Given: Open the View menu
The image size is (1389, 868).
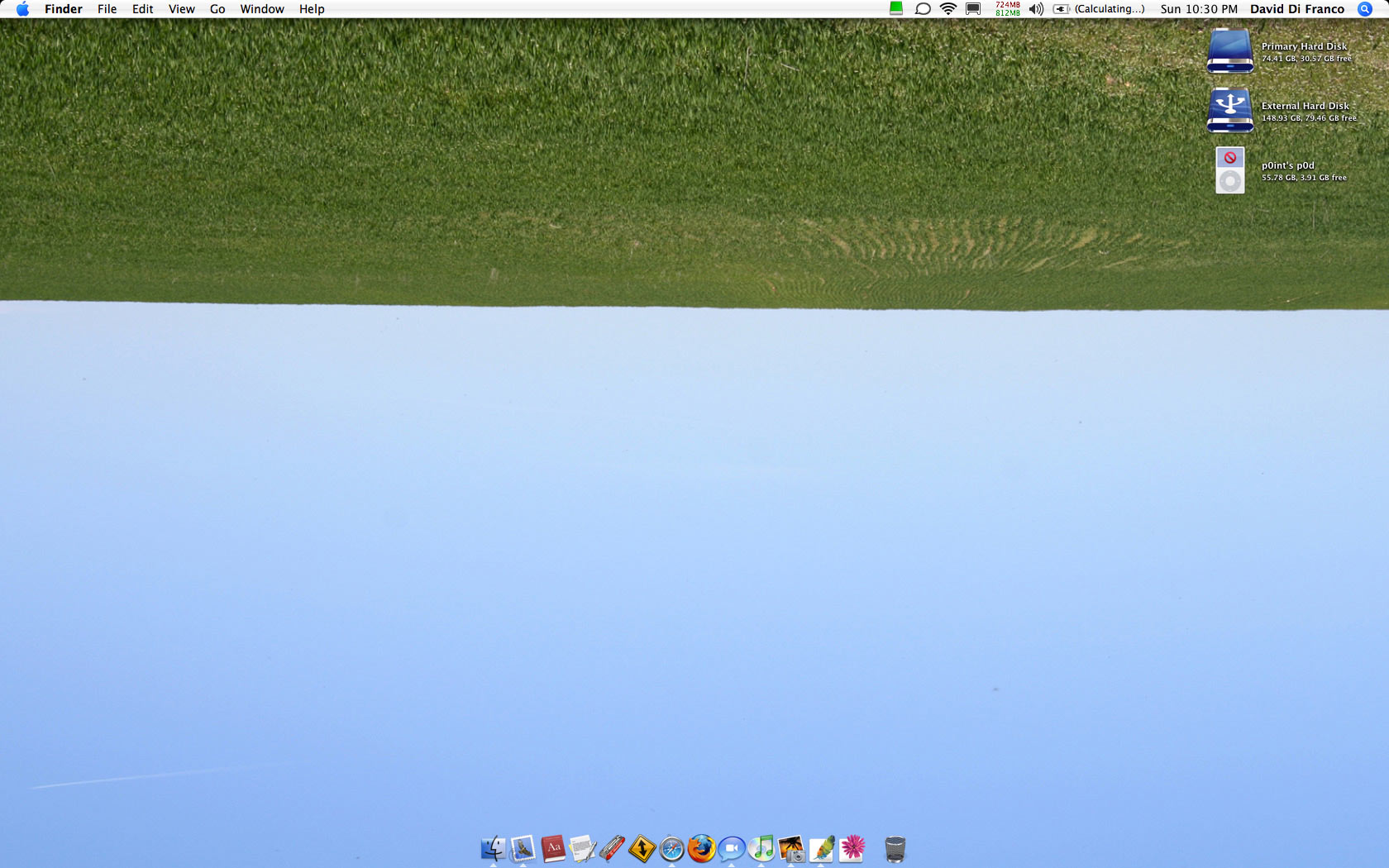Looking at the screenshot, I should [182, 9].
